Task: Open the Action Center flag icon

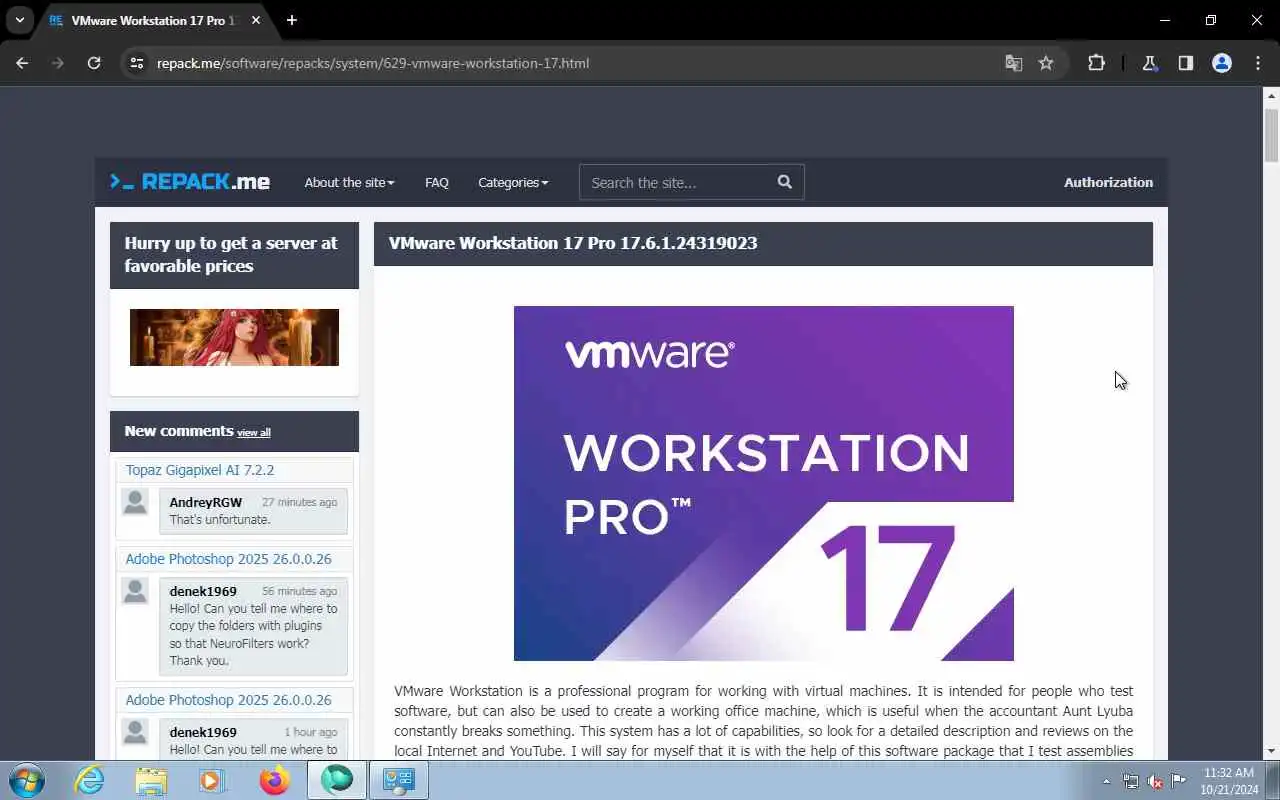Action: click(x=1179, y=781)
